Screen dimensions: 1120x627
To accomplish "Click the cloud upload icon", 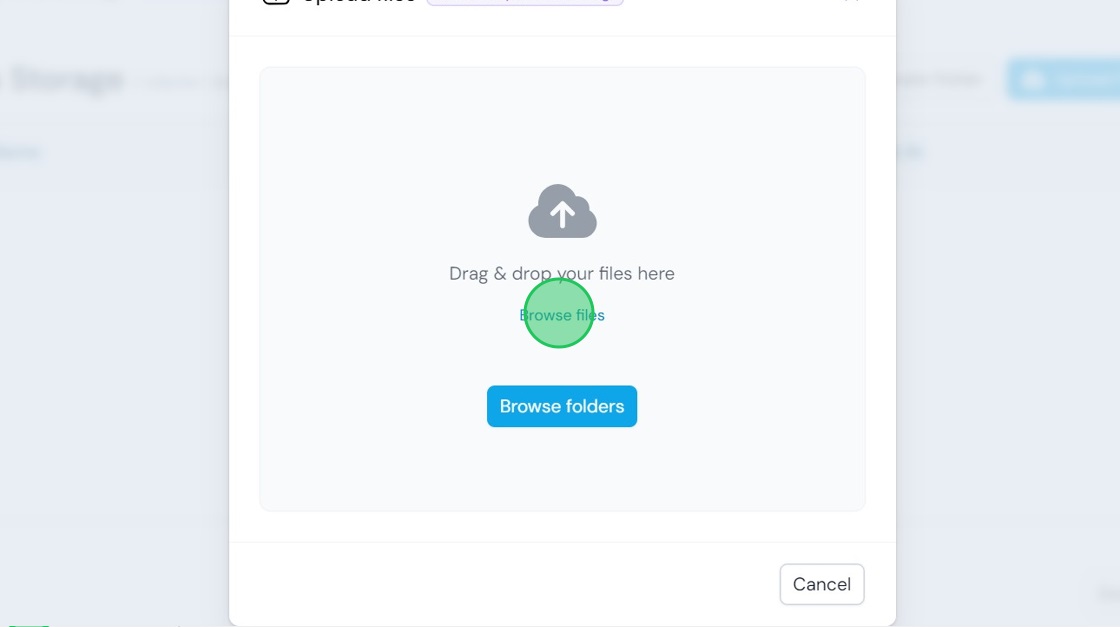I will point(562,211).
